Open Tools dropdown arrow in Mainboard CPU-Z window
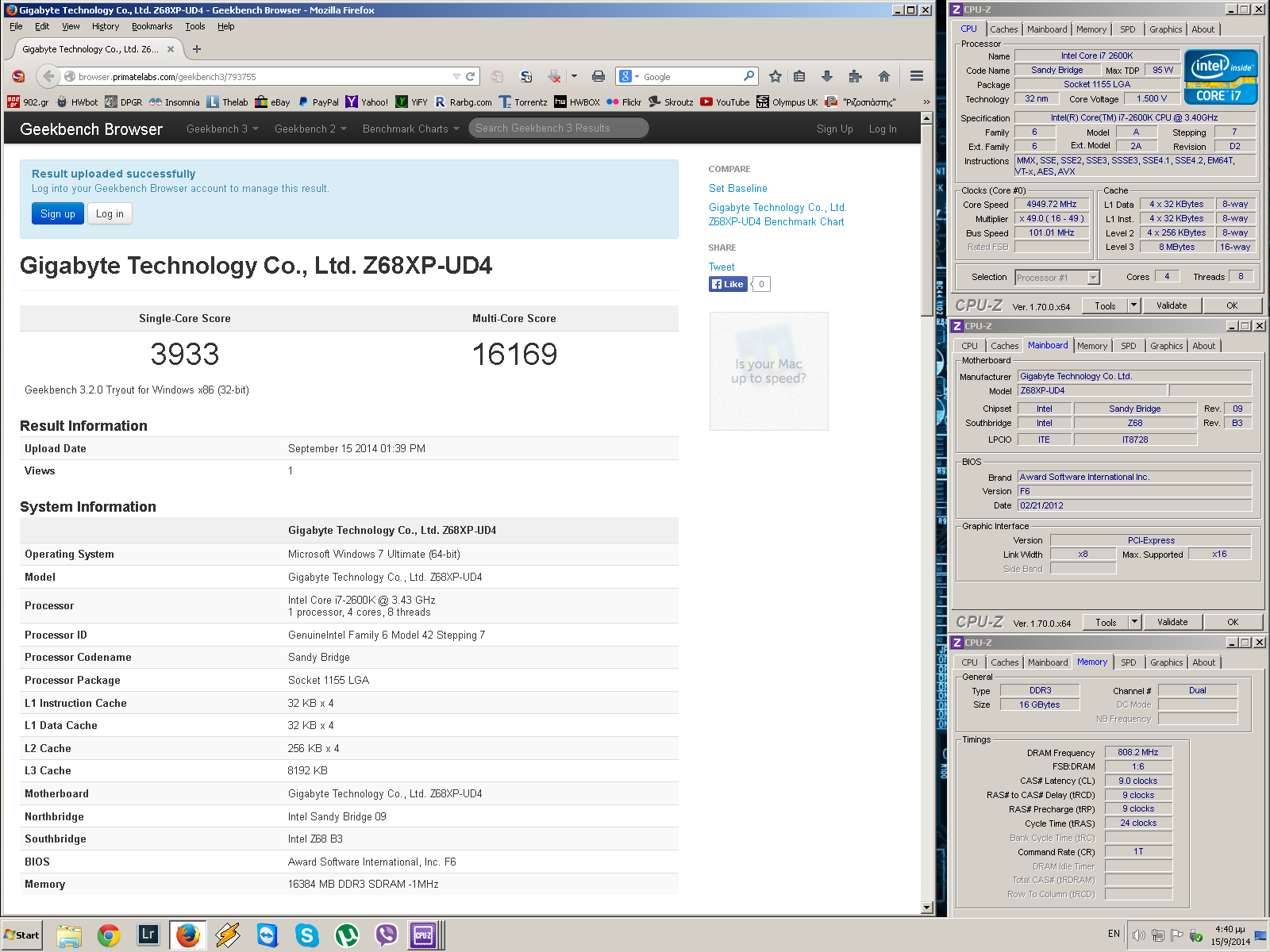This screenshot has width=1270, height=952. 1134,622
